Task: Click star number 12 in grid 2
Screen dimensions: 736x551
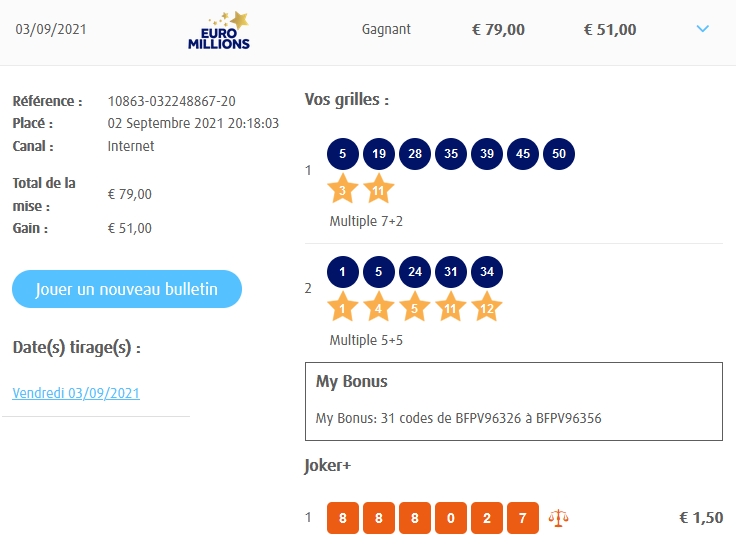Action: (487, 307)
